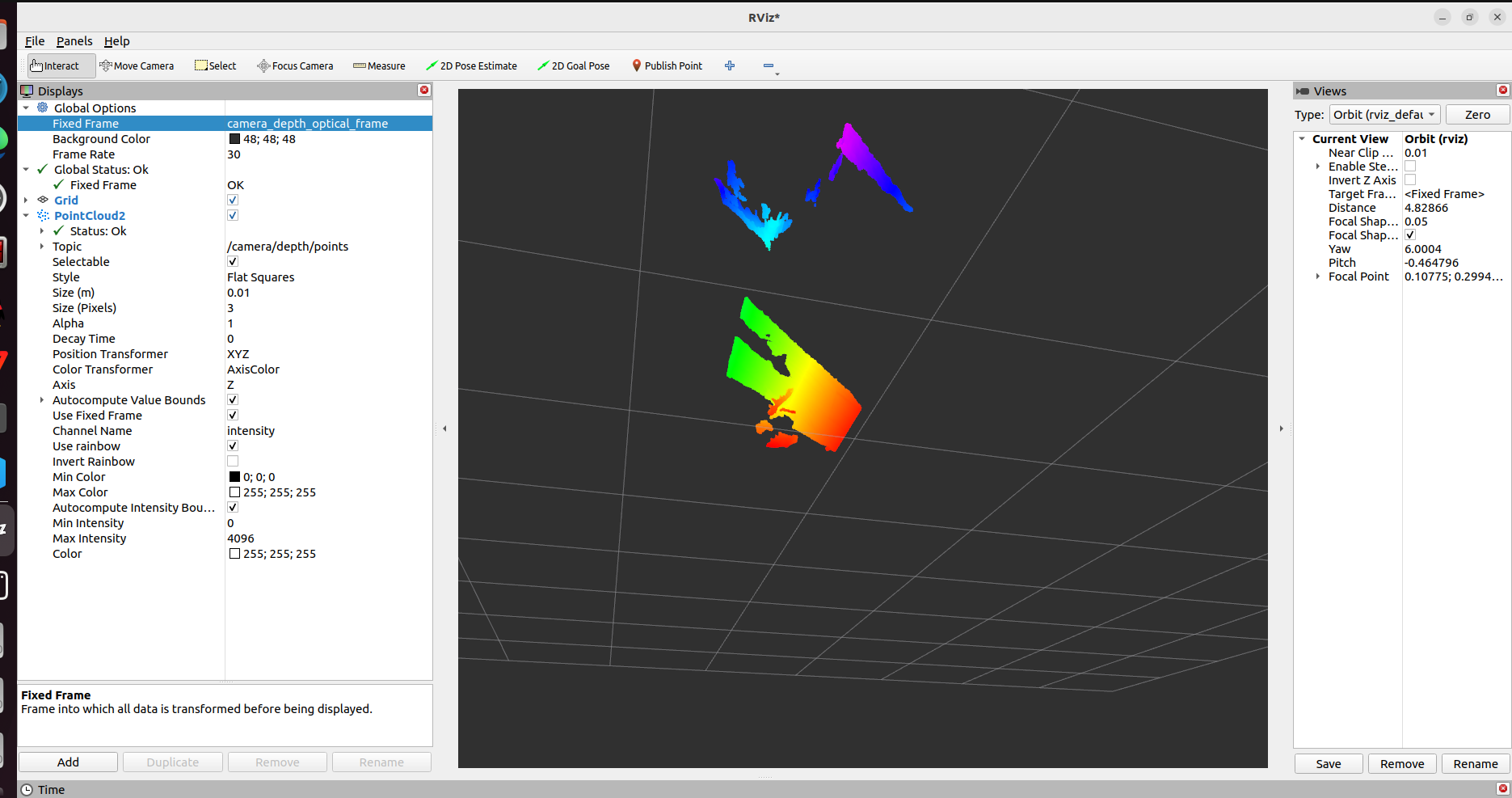Toggle Autocompute Value Bounds checkbox
This screenshot has width=1512, height=798.
point(233,399)
